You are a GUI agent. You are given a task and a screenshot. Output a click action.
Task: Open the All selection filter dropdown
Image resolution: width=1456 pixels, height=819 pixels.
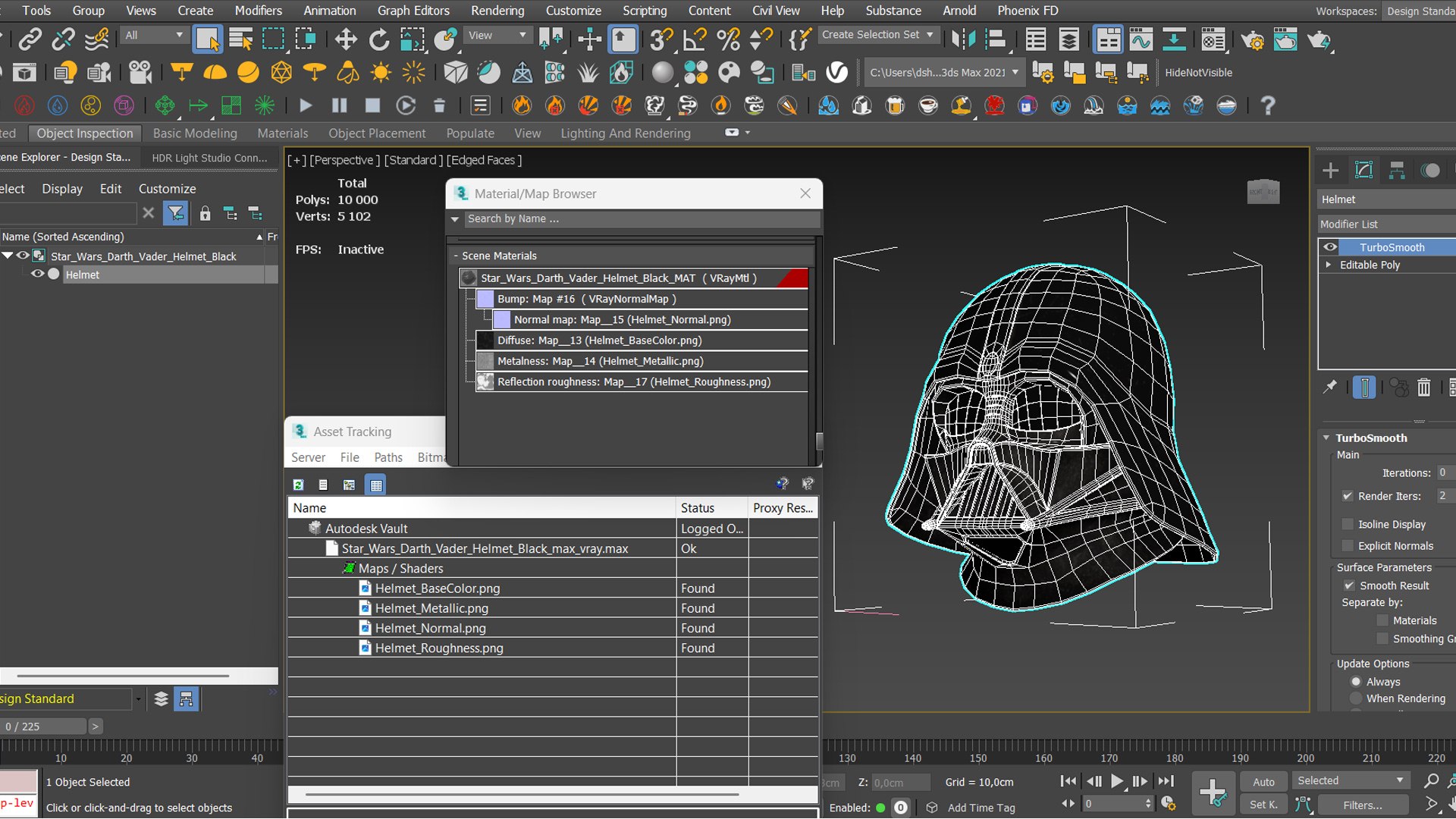[153, 35]
